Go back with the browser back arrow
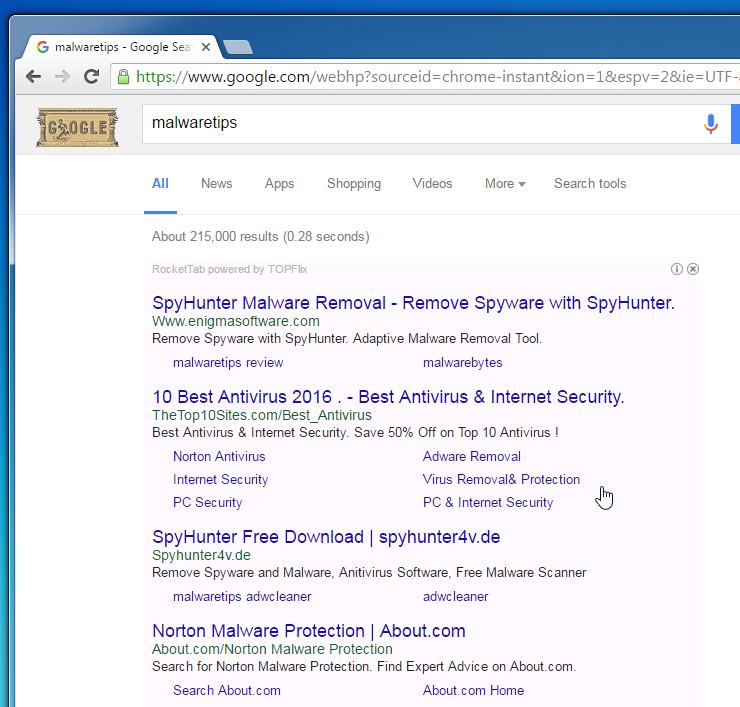This screenshot has height=707, width=740. (34, 76)
